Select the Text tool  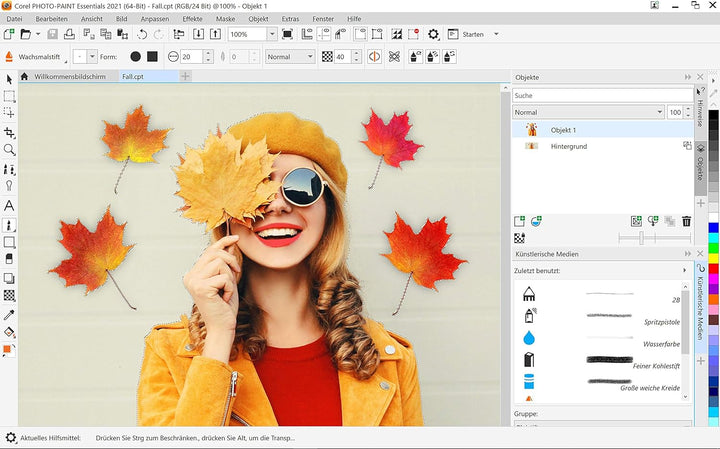coord(9,206)
